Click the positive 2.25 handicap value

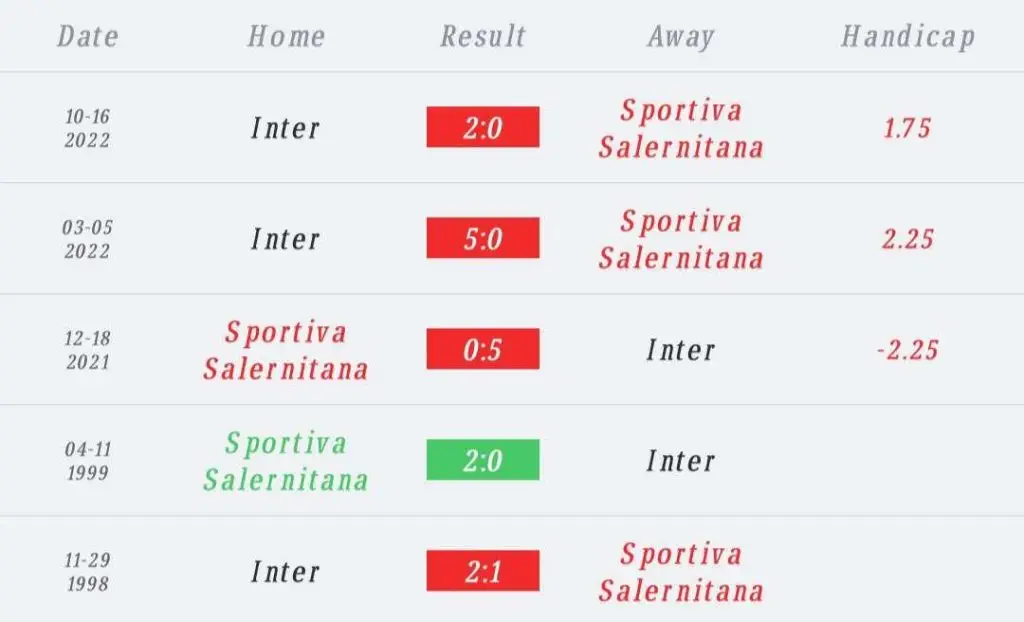908,239
